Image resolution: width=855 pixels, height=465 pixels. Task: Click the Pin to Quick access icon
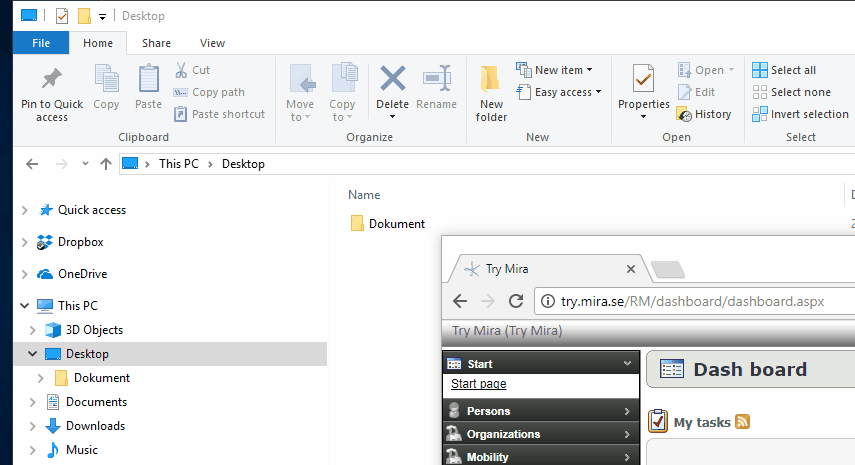[52, 79]
